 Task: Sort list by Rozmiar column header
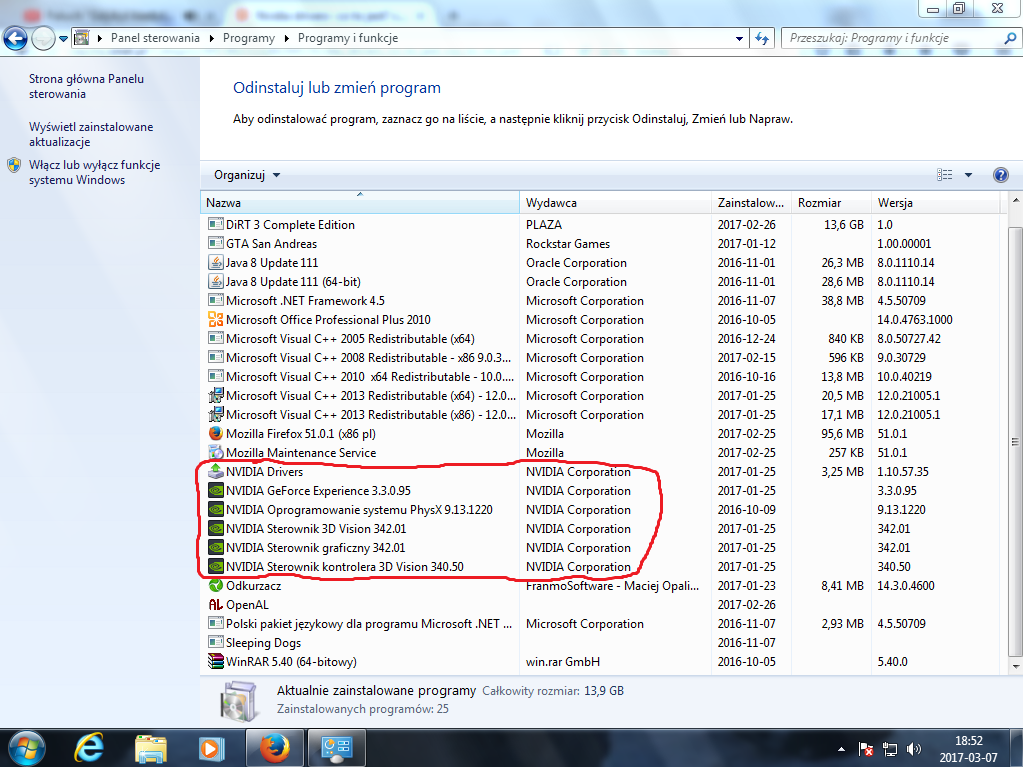click(830, 203)
